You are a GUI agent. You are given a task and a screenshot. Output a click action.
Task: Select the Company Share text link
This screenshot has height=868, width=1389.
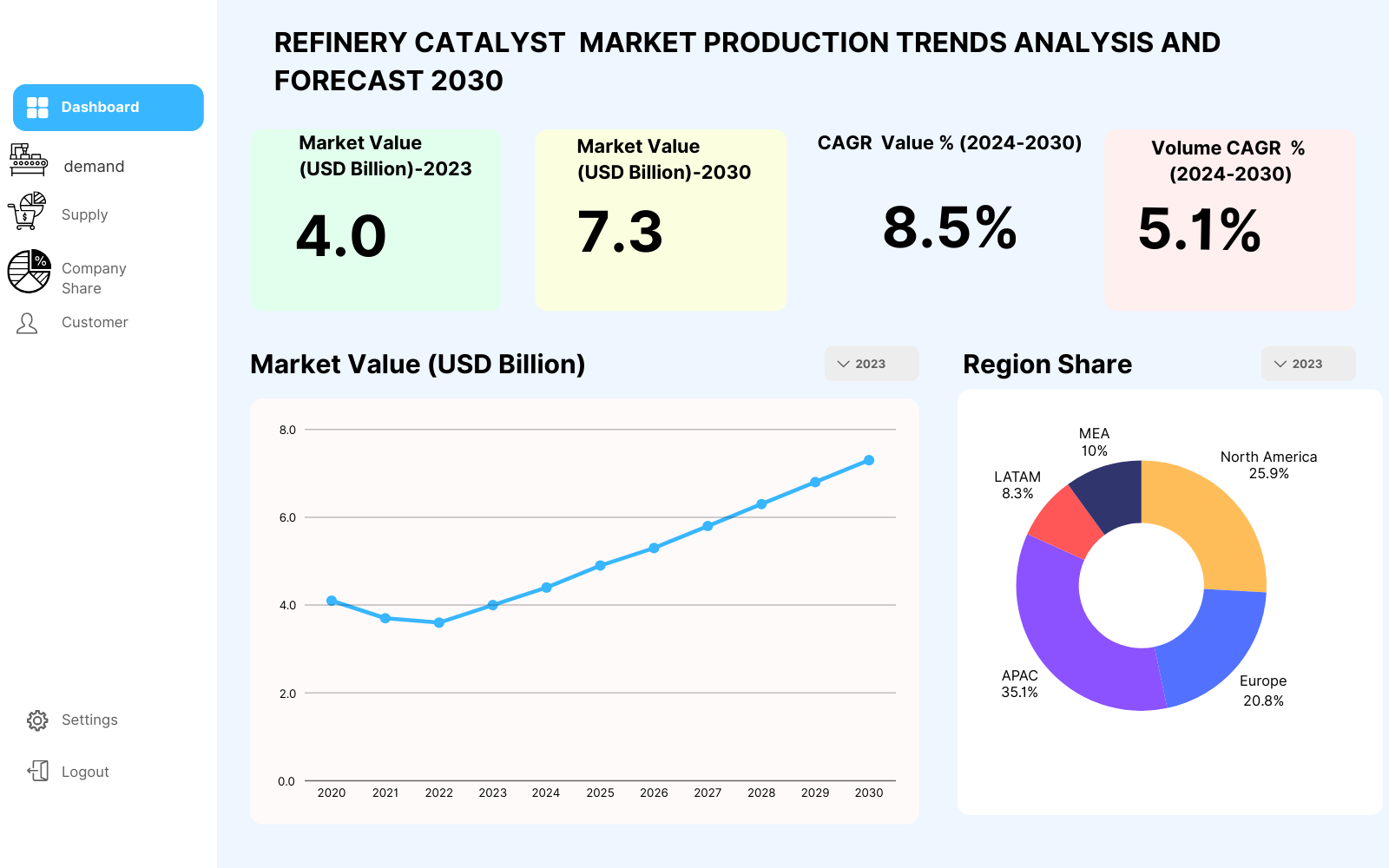[x=94, y=279]
